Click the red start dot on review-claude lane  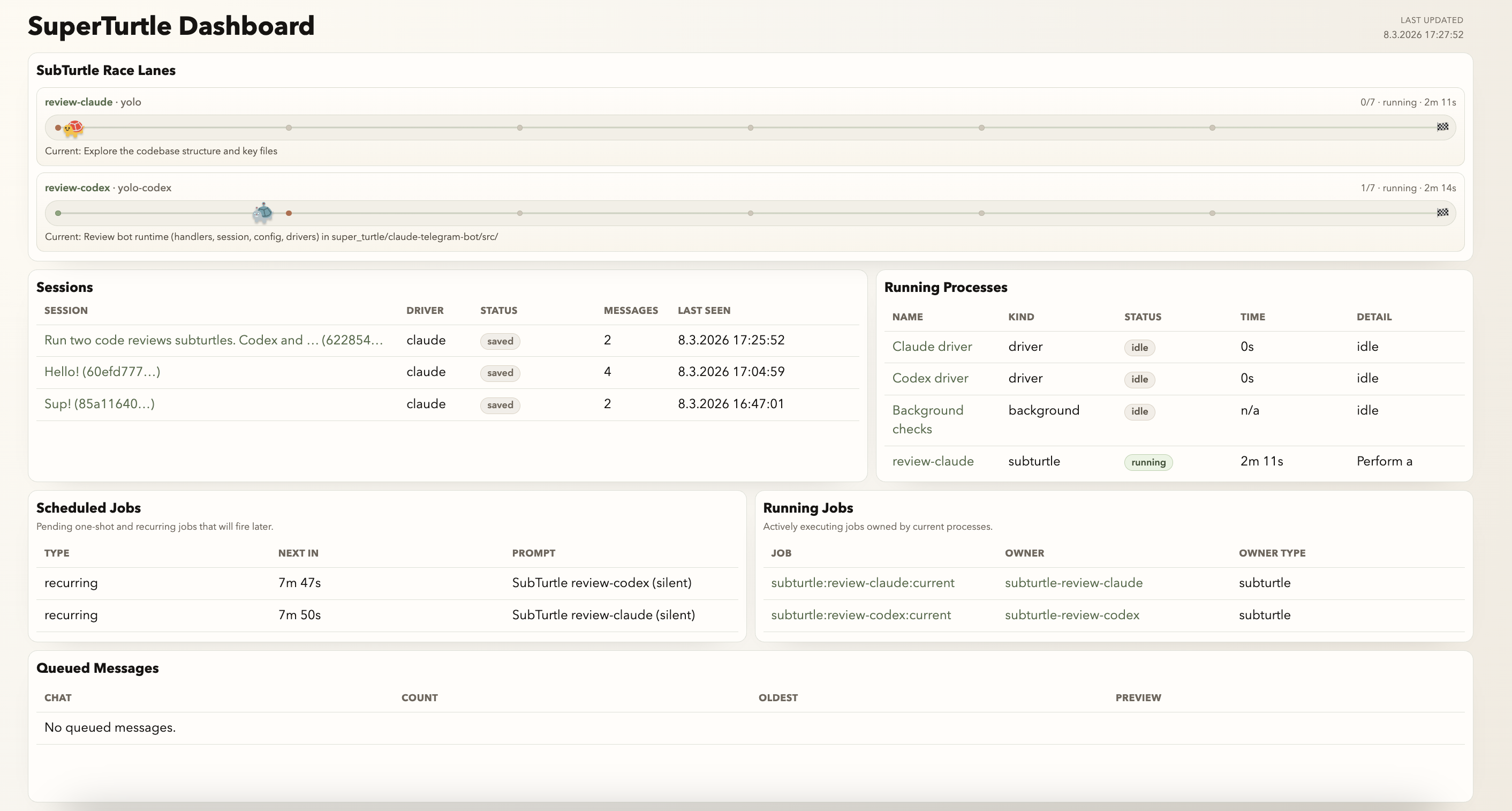(57, 127)
